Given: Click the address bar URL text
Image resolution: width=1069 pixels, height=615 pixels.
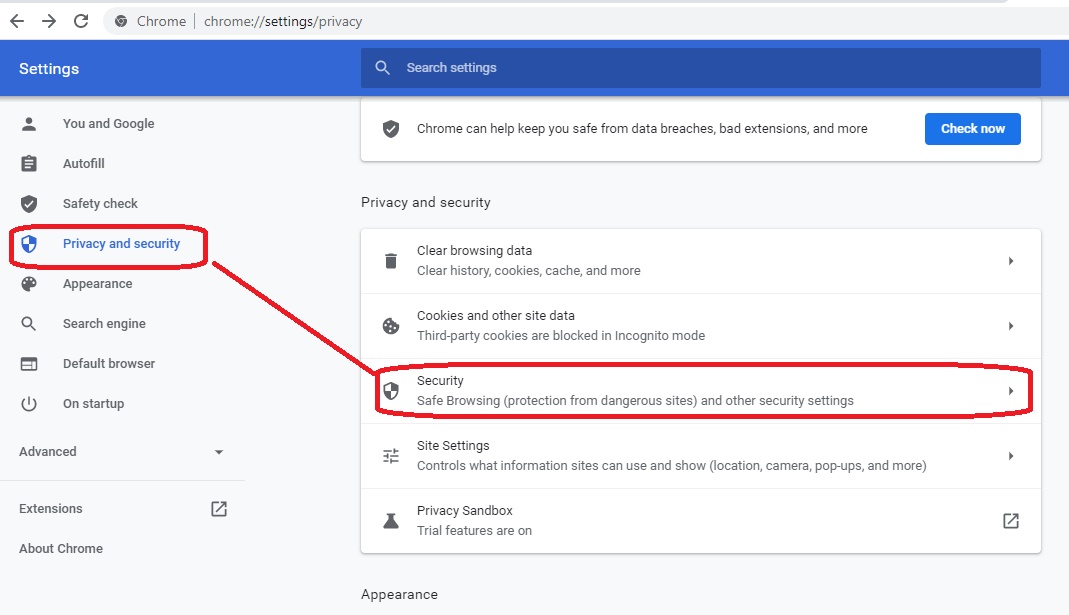Looking at the screenshot, I should point(283,21).
